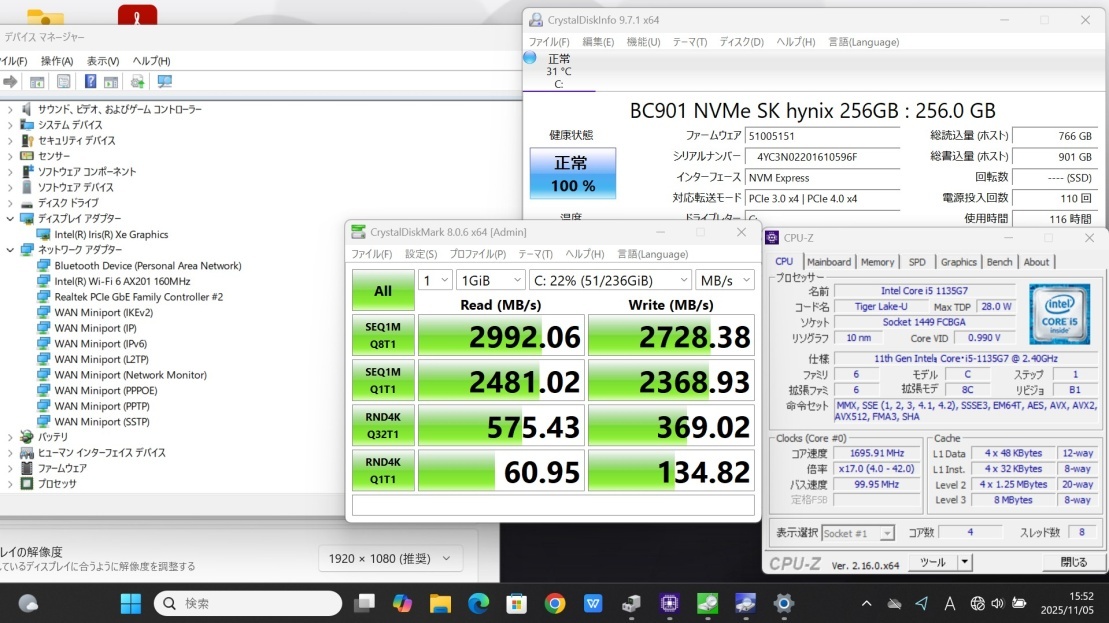Click the Properties icon in Device Manager toolbar
The width and height of the screenshot is (1109, 623).
[x=63, y=82]
